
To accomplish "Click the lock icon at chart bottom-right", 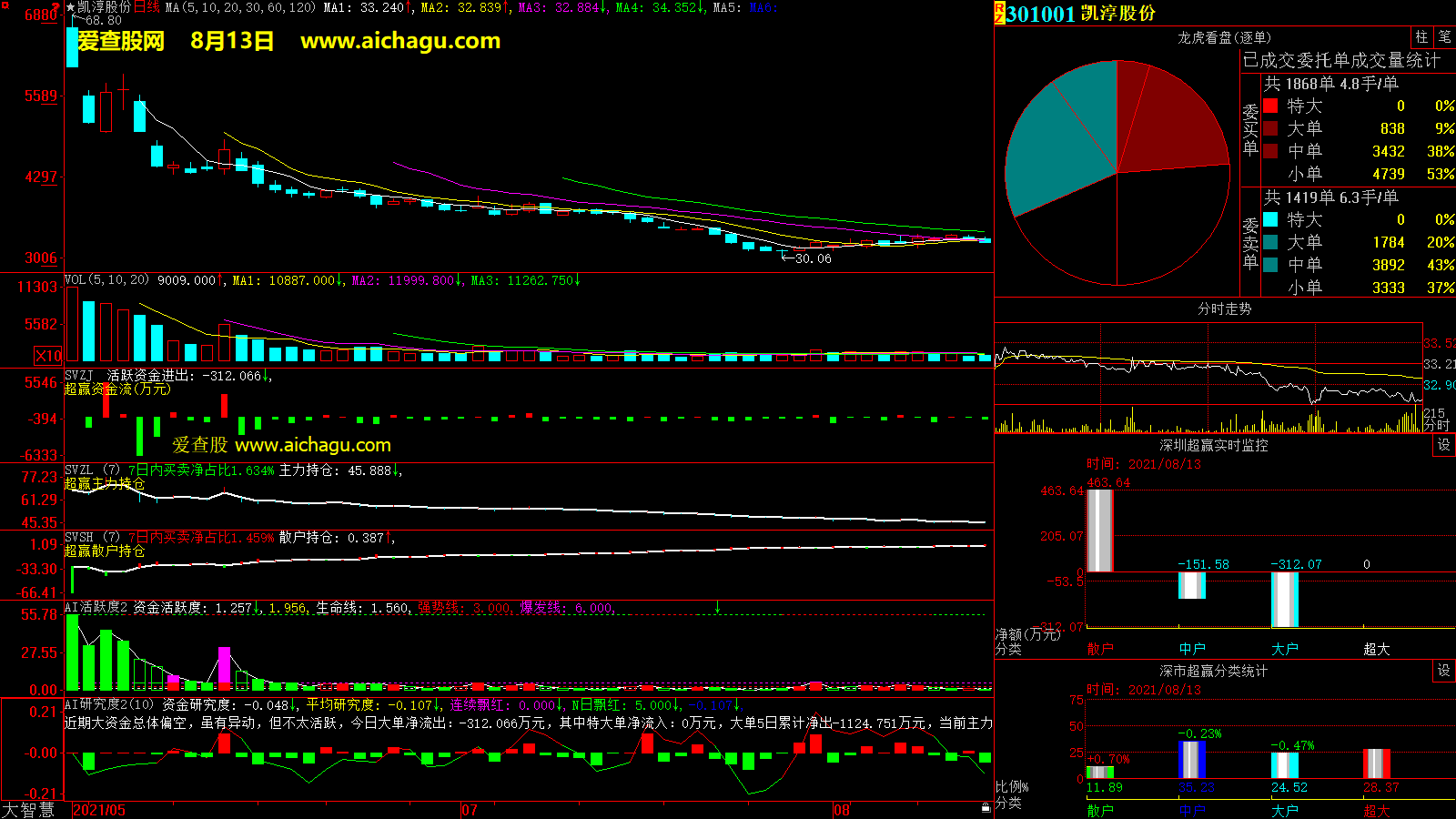I will (x=986, y=808).
